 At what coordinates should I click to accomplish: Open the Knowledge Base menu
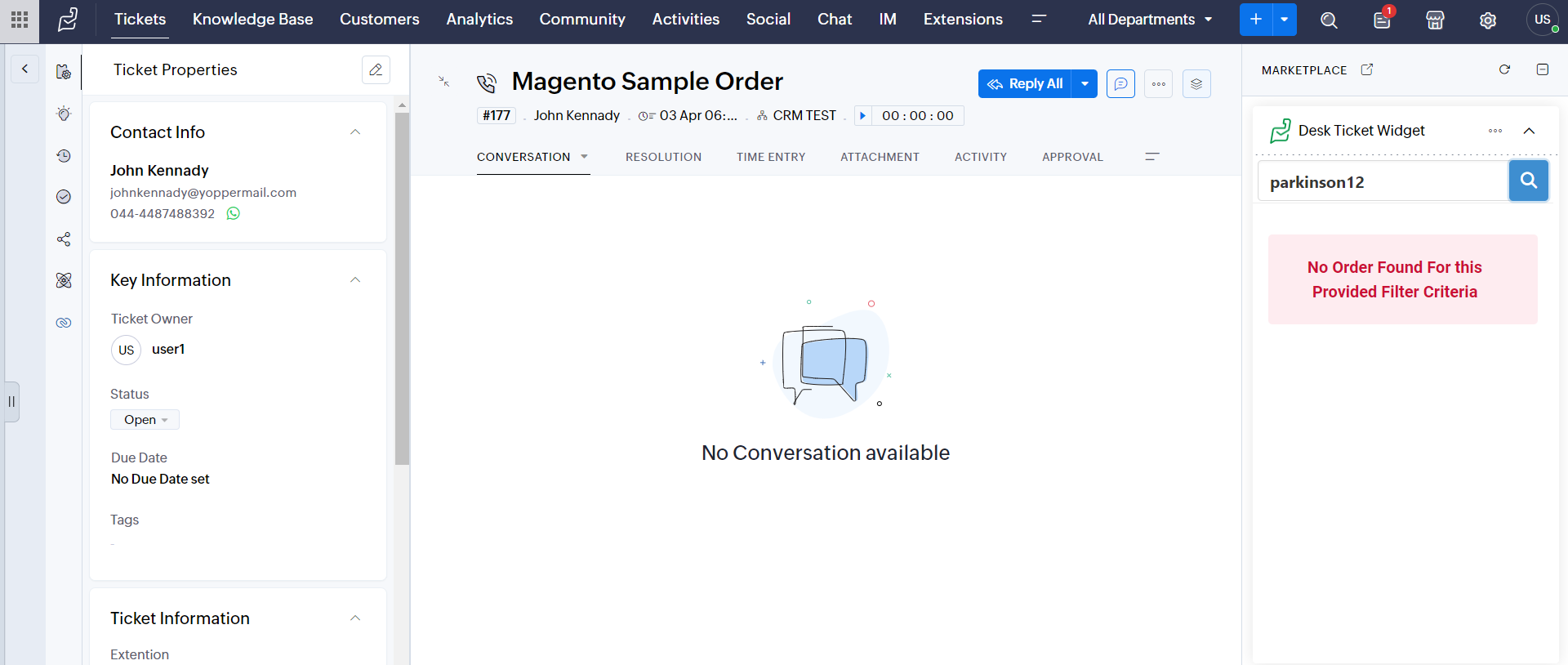tap(252, 20)
